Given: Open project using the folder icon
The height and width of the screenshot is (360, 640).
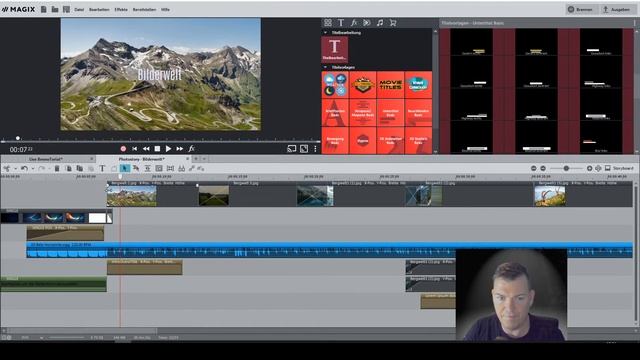Looking at the screenshot, I should tap(55, 9).
